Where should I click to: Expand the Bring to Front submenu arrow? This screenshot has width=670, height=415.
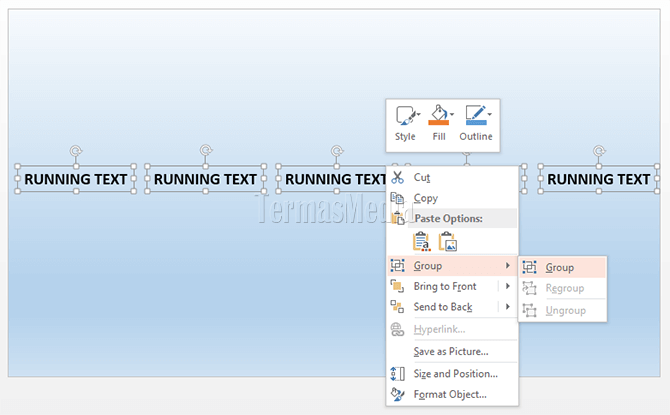[x=508, y=286]
